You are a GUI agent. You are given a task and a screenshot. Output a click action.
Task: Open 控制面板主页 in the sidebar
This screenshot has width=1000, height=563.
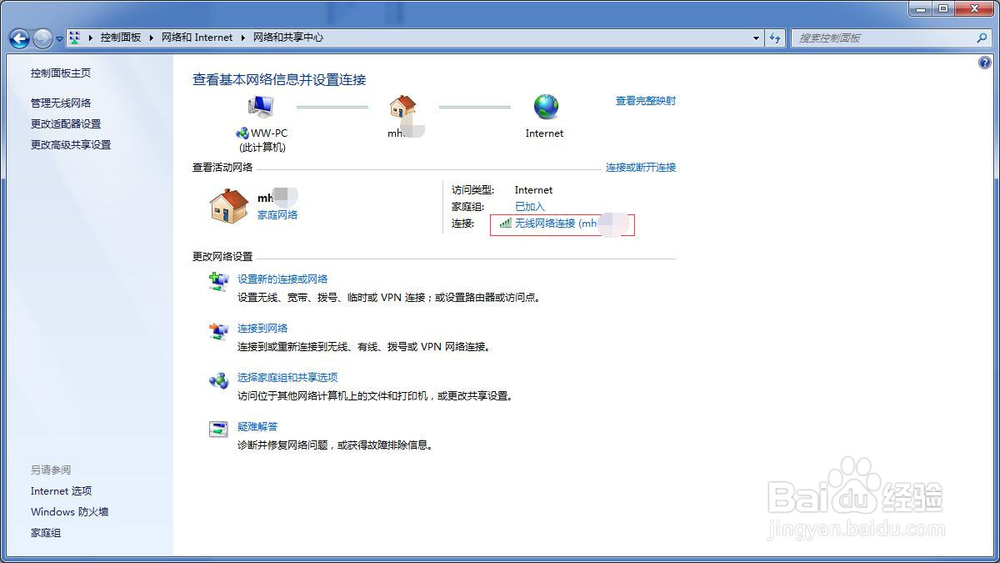61,73
